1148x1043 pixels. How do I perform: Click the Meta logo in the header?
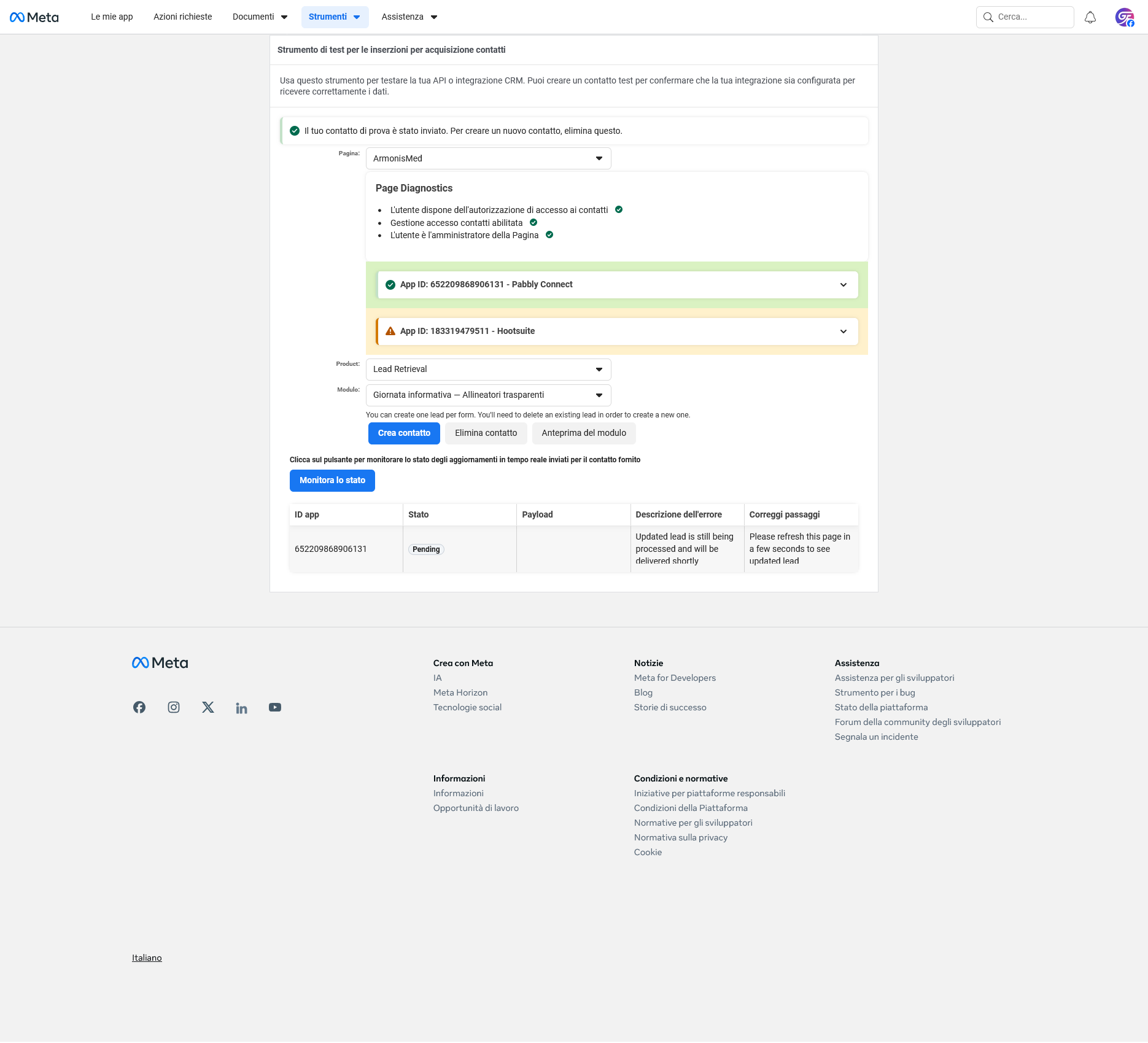point(34,17)
